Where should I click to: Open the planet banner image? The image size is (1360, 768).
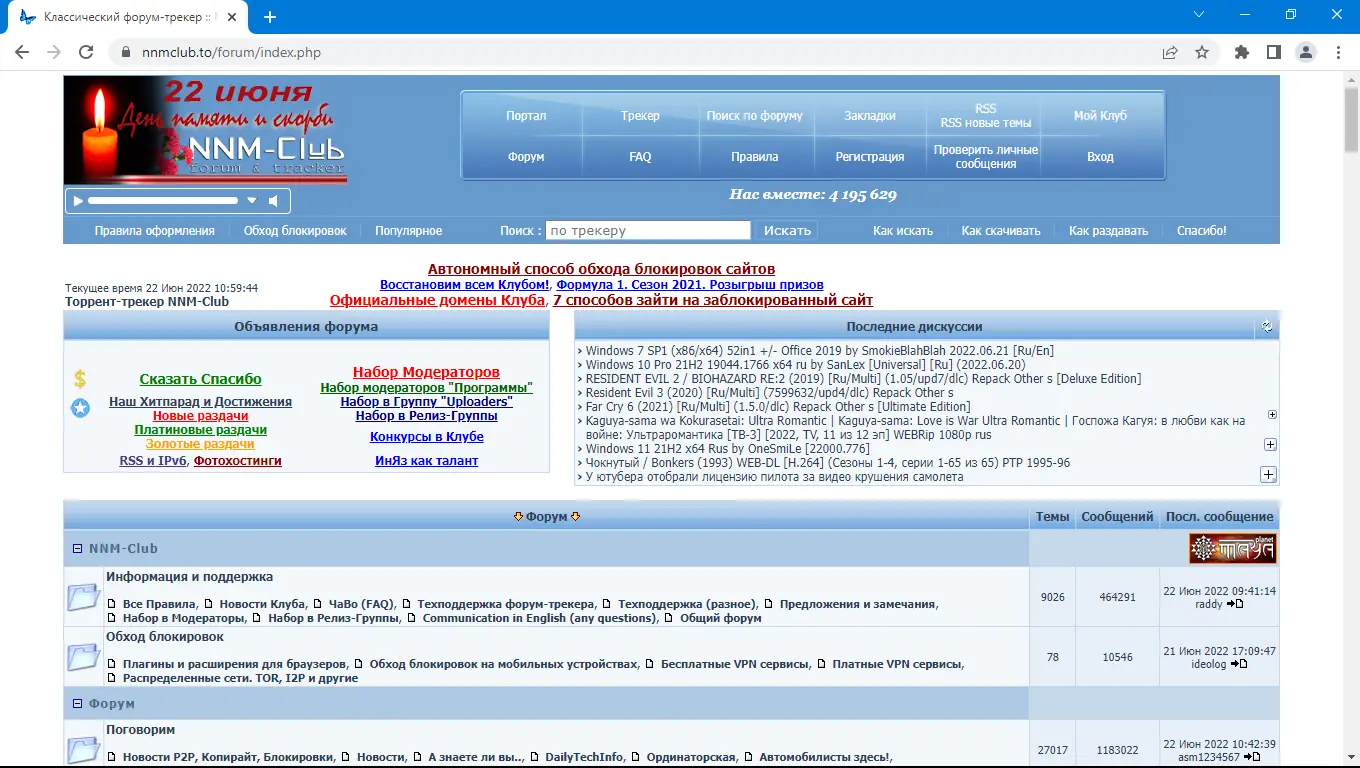pos(1232,549)
